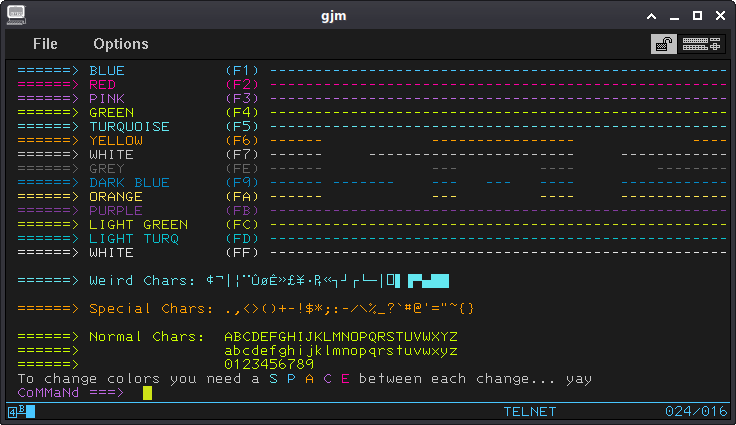The height and width of the screenshot is (425, 736).
Task: Click the PINK color label
Action: click(107, 99)
